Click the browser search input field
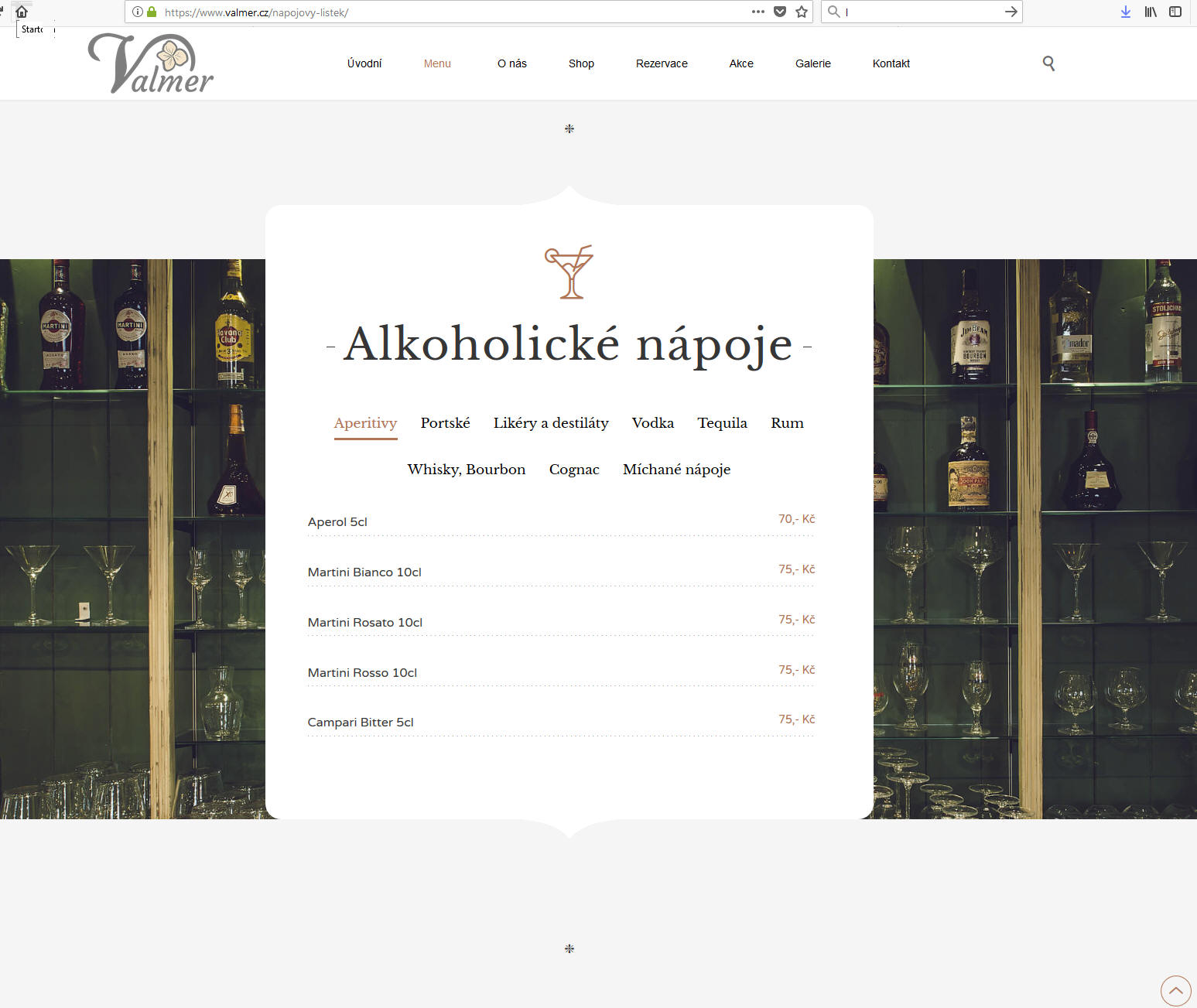Screen dimensions: 1197x1008 click(921, 12)
